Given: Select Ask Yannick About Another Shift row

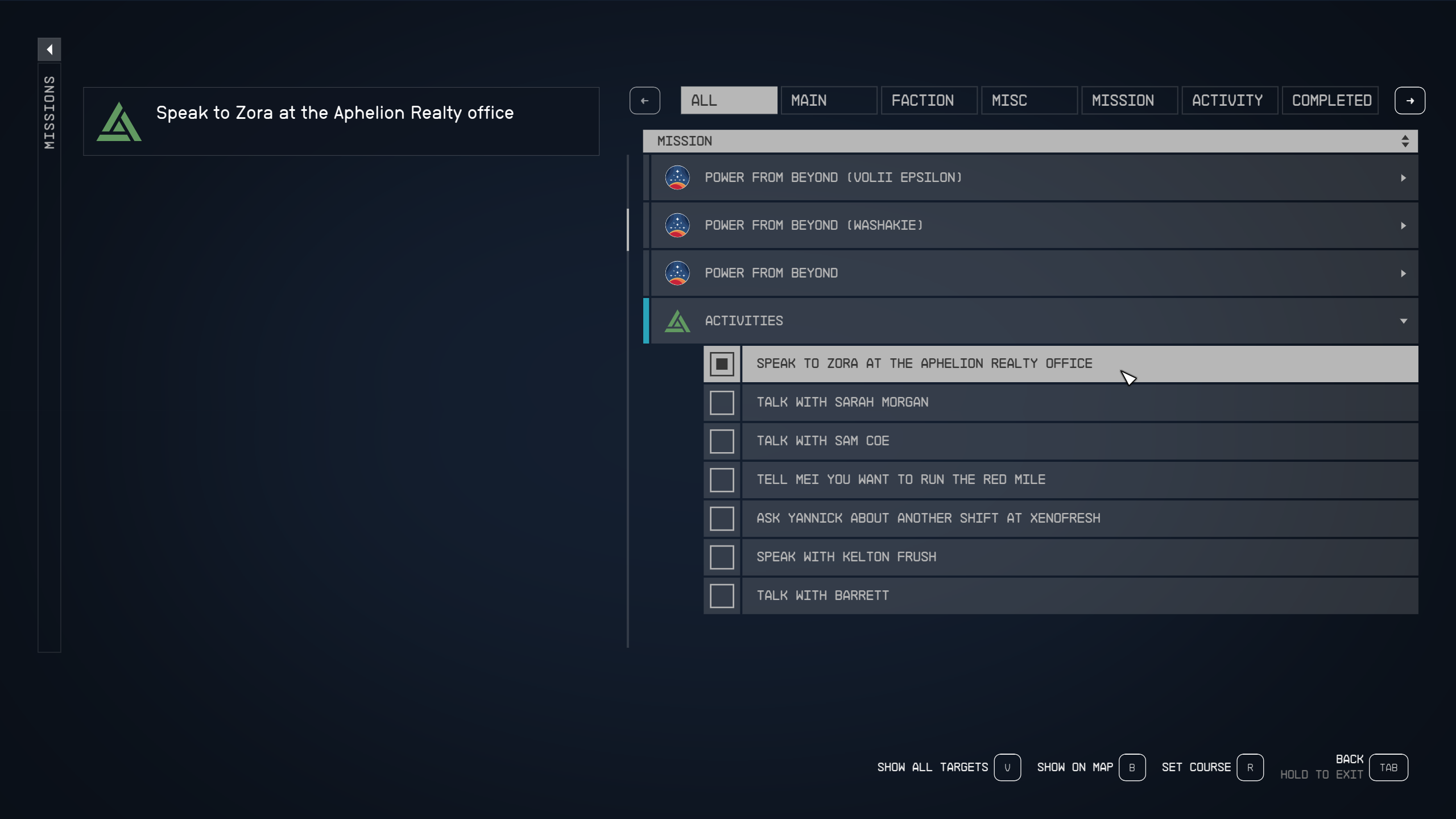Looking at the screenshot, I should pos(1079,519).
